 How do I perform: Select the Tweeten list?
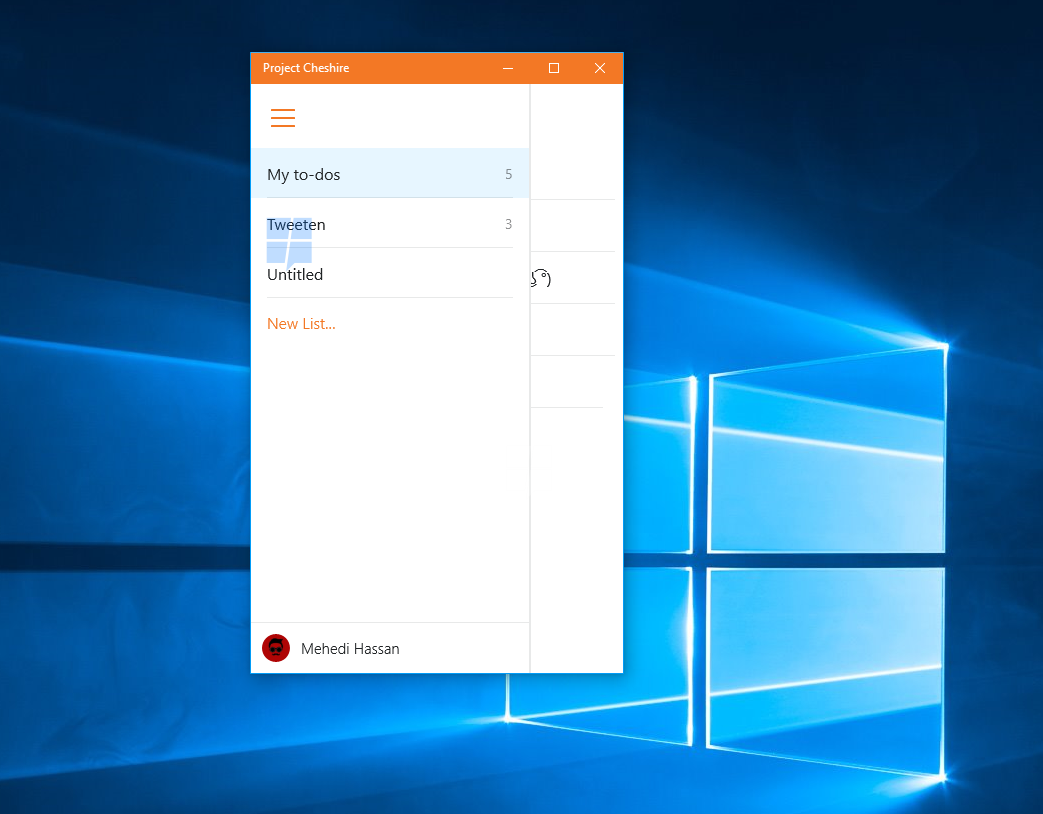pyautogui.click(x=390, y=223)
